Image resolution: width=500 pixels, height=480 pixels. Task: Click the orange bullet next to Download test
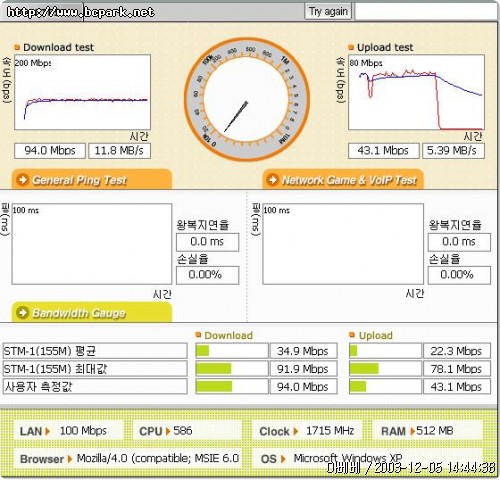(x=17, y=47)
